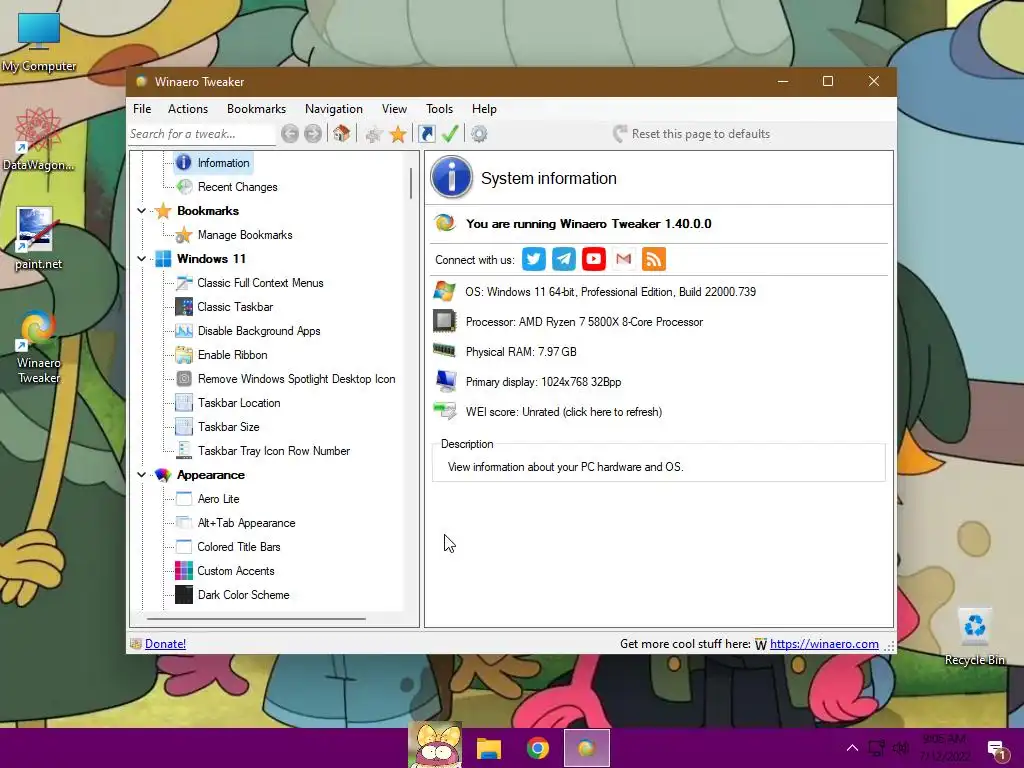
Task: Click the Custom Accents colored icon
Action: [x=184, y=571]
